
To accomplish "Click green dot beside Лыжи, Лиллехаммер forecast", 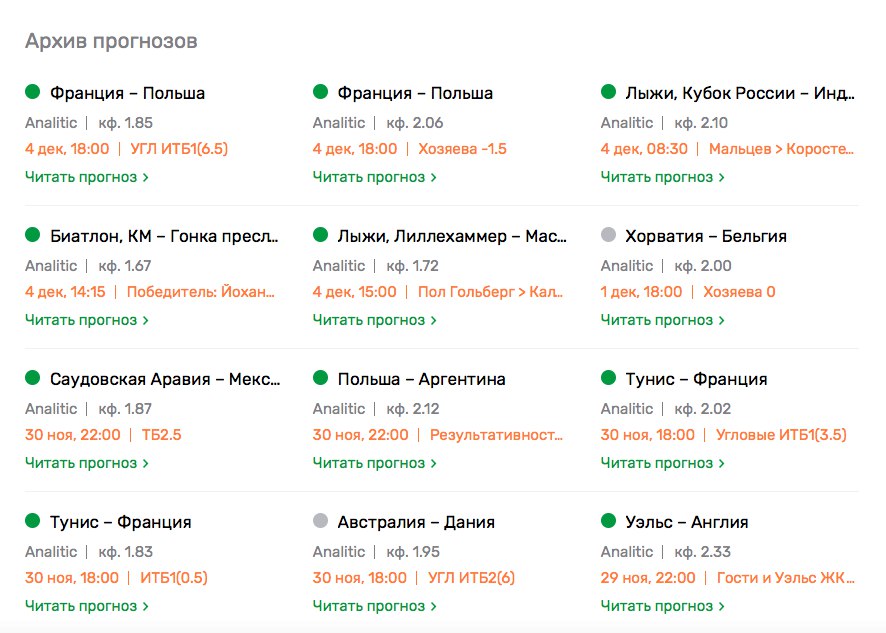I will pos(320,236).
